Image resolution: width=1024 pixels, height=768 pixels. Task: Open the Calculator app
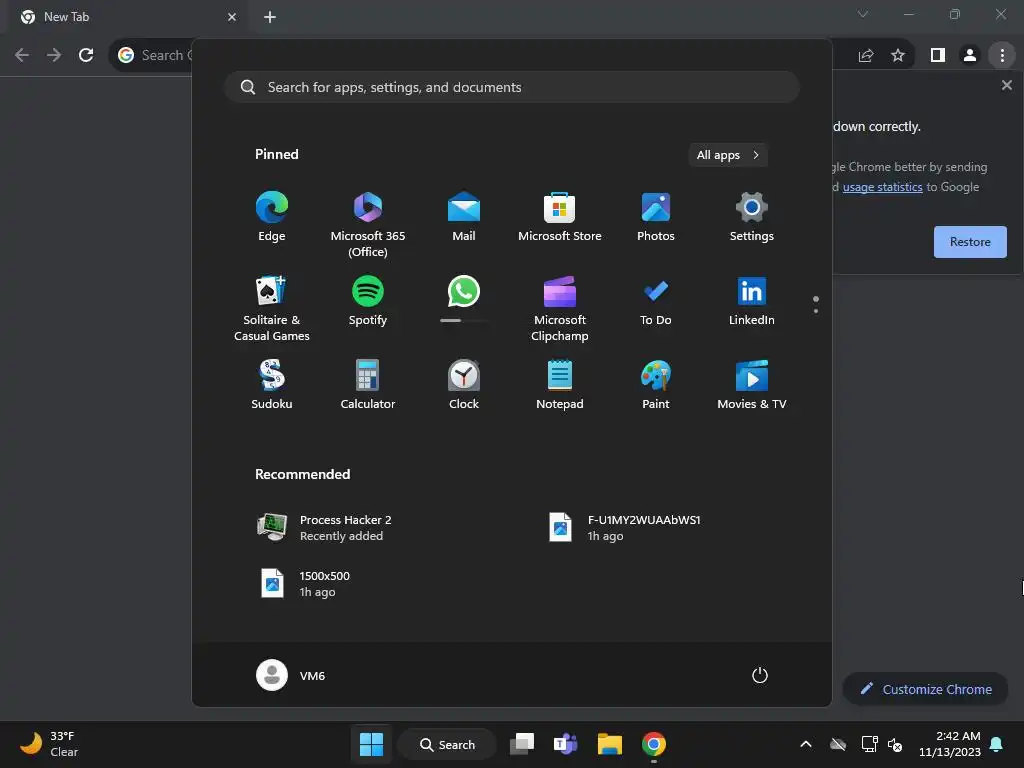point(368,385)
